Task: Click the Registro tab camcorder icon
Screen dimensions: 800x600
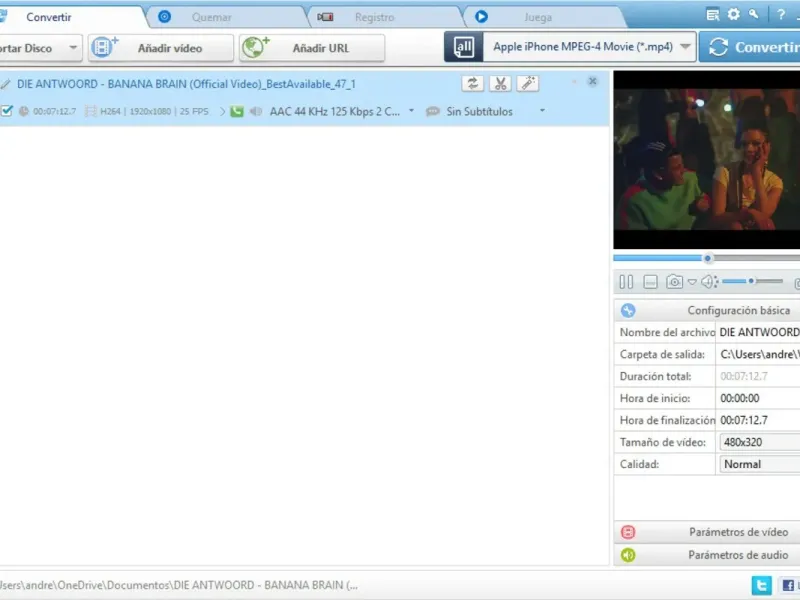Action: (325, 17)
